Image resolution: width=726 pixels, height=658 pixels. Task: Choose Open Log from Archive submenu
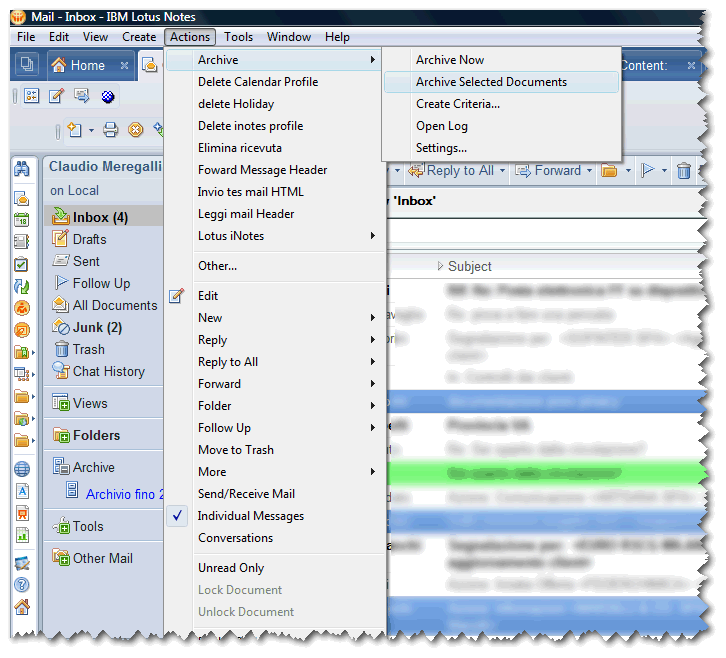coord(501,126)
